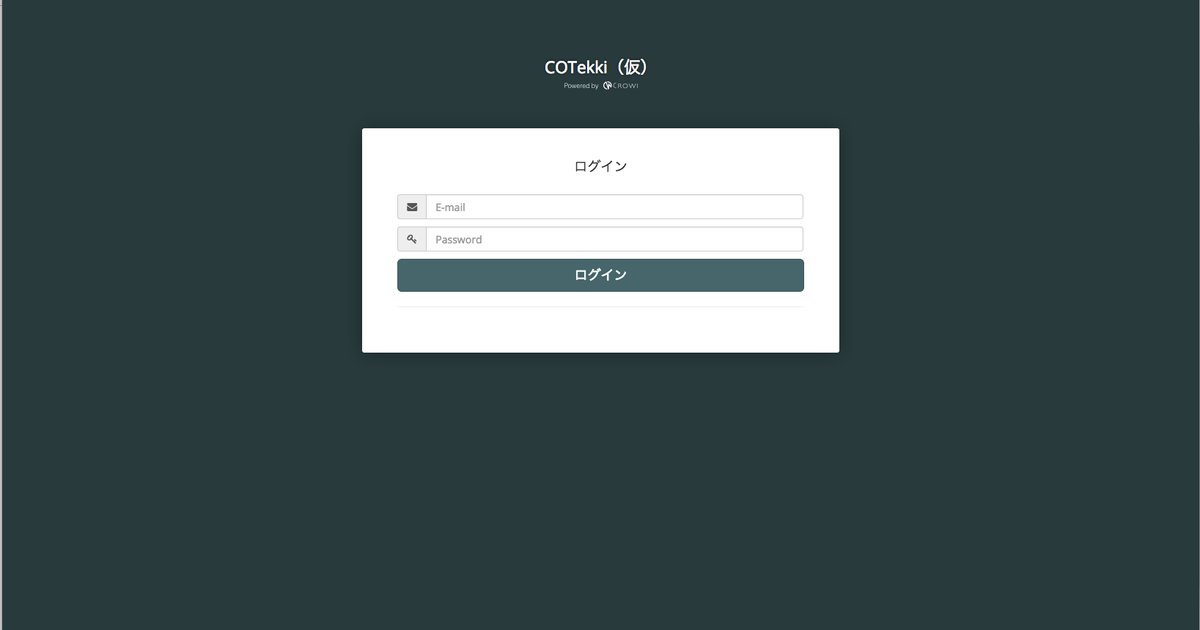
Task: Focus the E-mail input field
Action: click(x=614, y=207)
